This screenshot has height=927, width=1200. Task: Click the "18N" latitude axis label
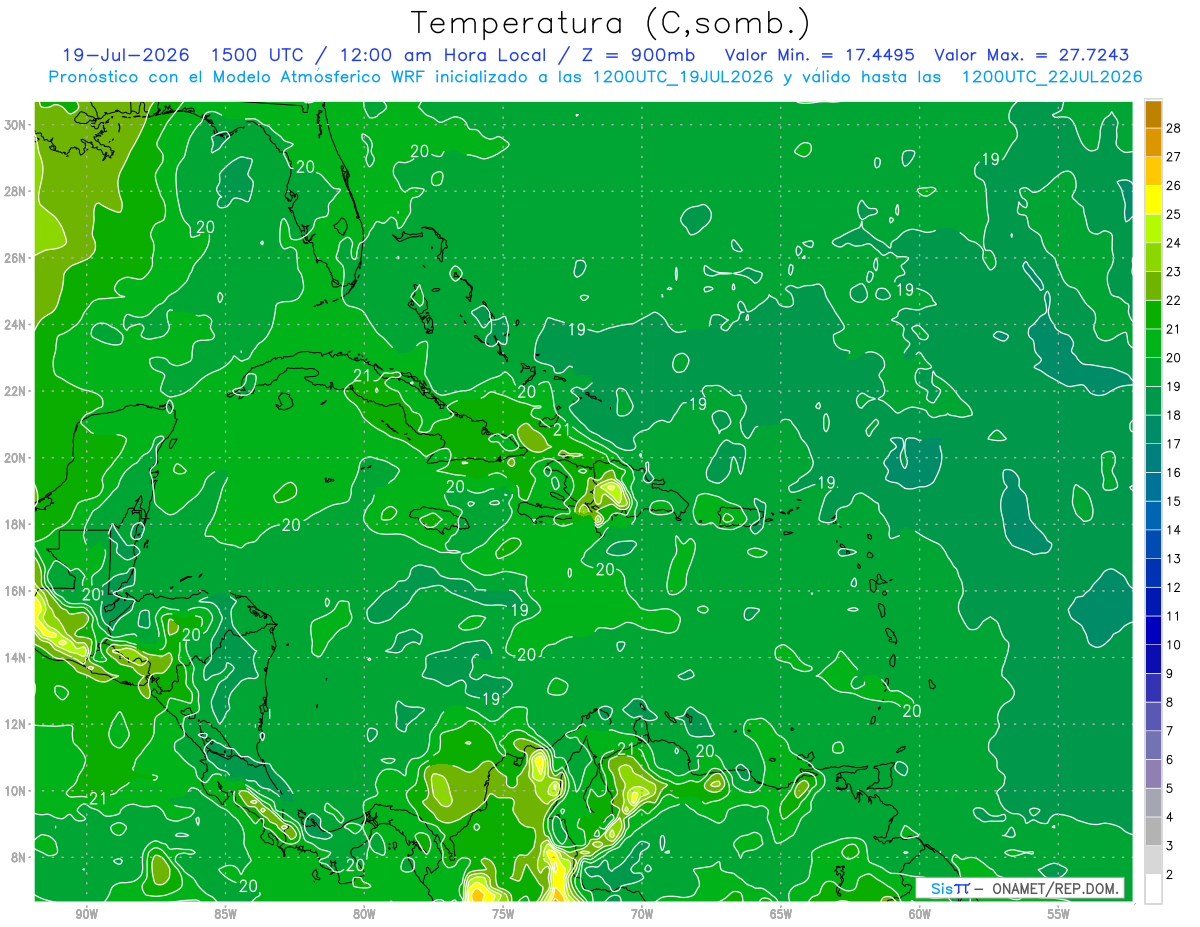(x=17, y=524)
